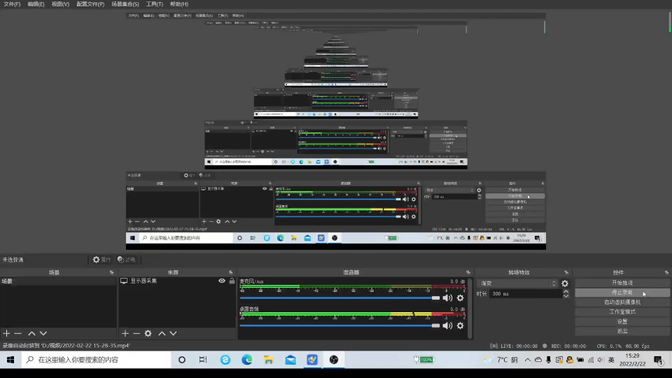The height and width of the screenshot is (378, 672).
Task: Toggle lock on the display capture source
Action: [x=232, y=281]
